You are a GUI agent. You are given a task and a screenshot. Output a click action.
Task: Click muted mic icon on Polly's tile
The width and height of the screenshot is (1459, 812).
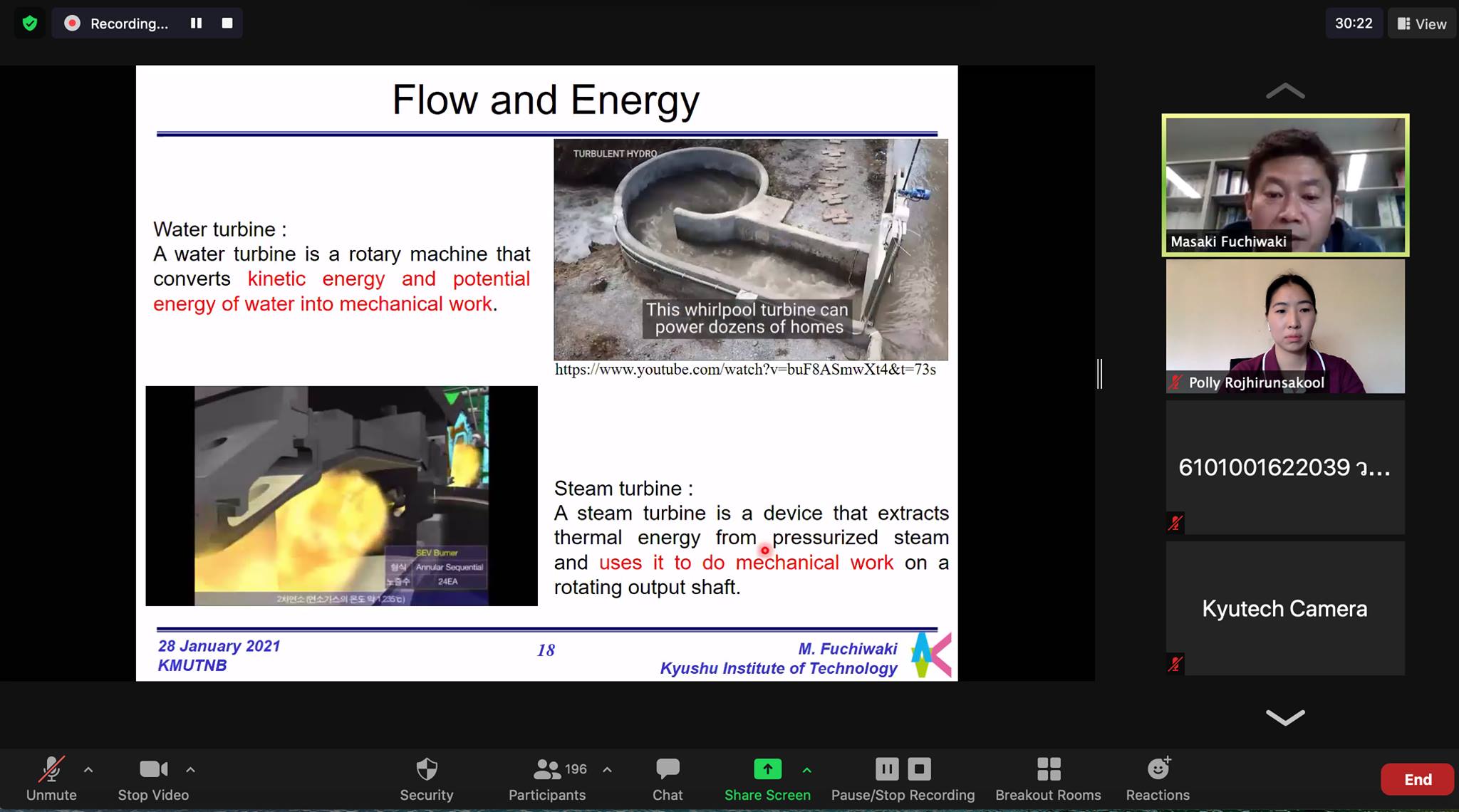pyautogui.click(x=1175, y=382)
